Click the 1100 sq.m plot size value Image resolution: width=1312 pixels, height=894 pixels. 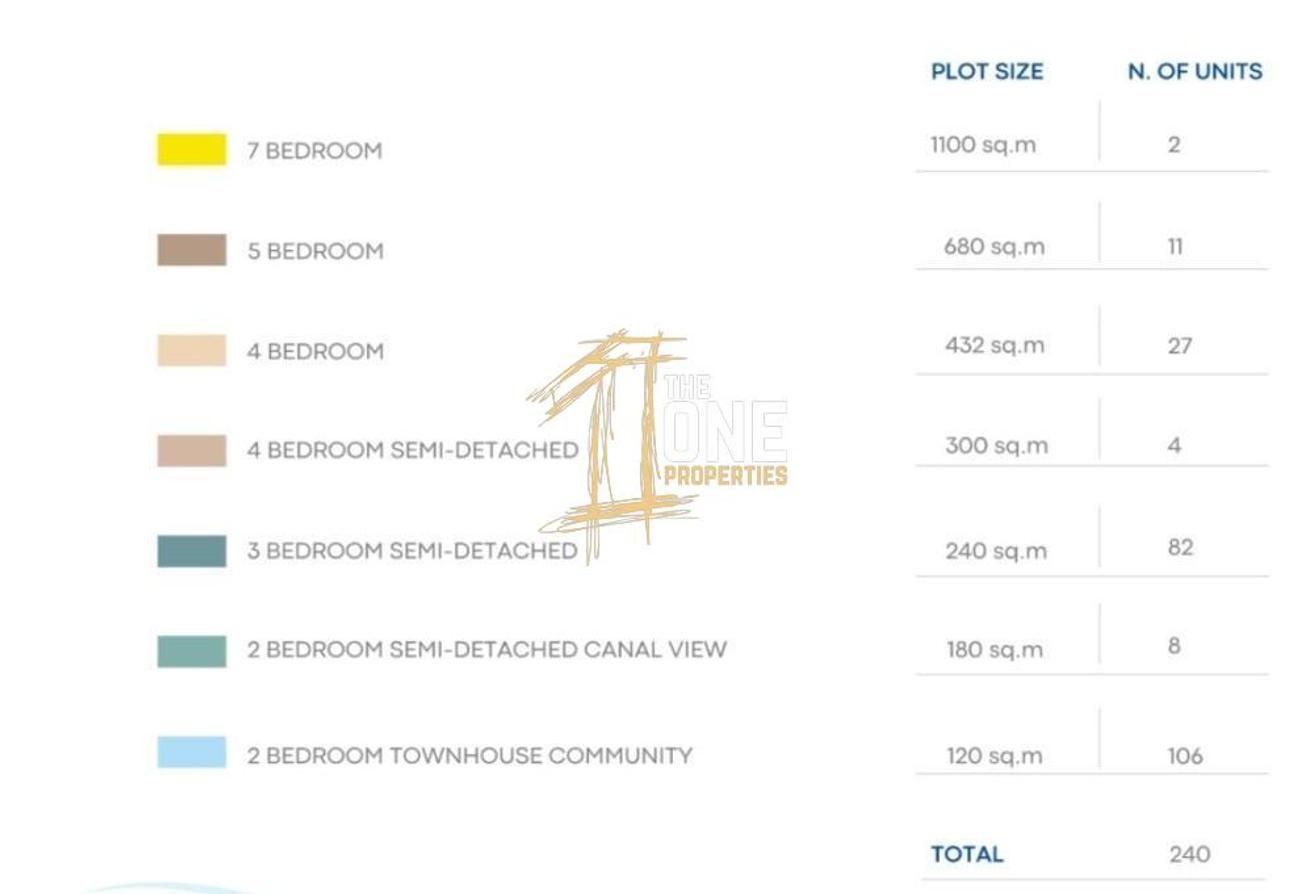click(983, 145)
